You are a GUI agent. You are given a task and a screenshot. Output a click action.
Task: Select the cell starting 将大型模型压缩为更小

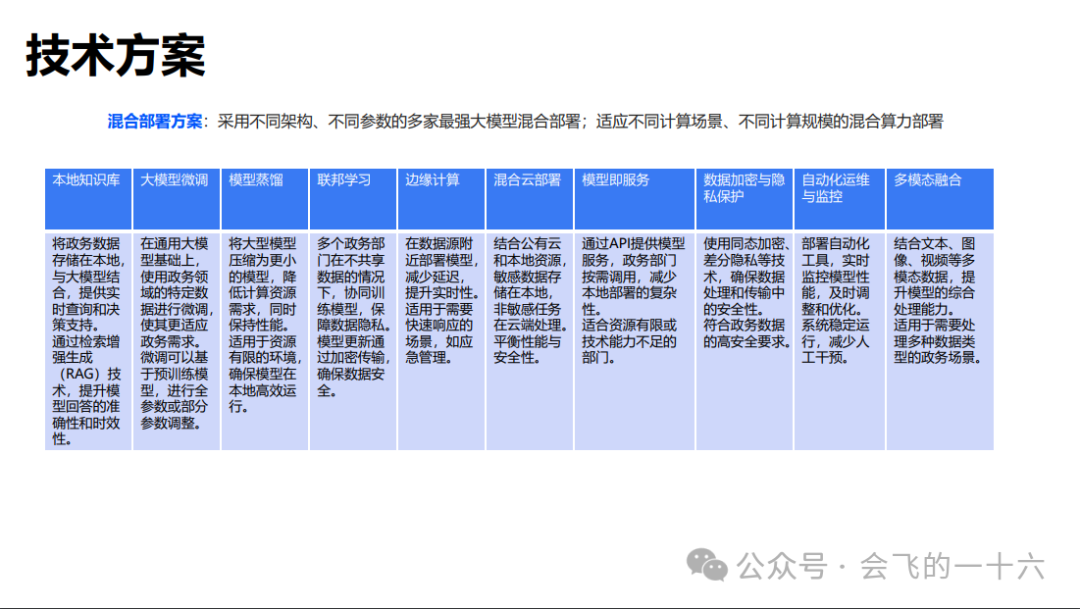(x=264, y=341)
